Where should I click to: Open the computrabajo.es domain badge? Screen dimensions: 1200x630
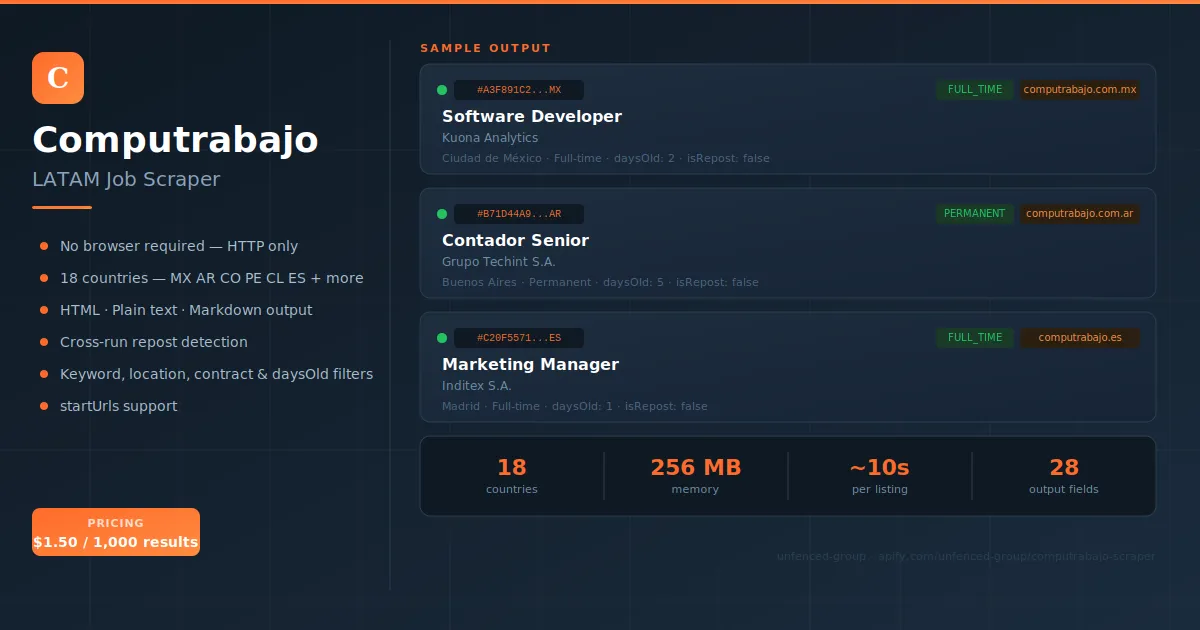tap(1080, 338)
